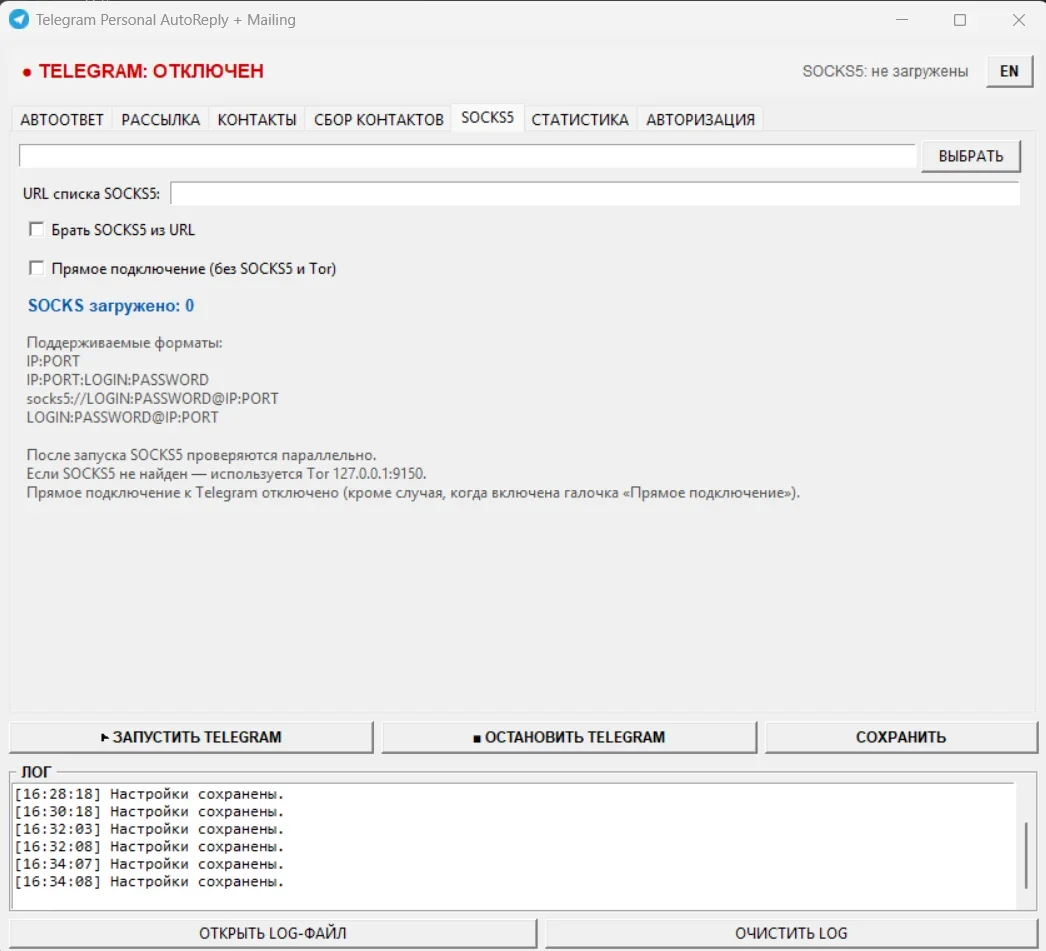The height and width of the screenshot is (951, 1046).
Task: Select log entry at 16:34:08
Action: [x=149, y=881]
